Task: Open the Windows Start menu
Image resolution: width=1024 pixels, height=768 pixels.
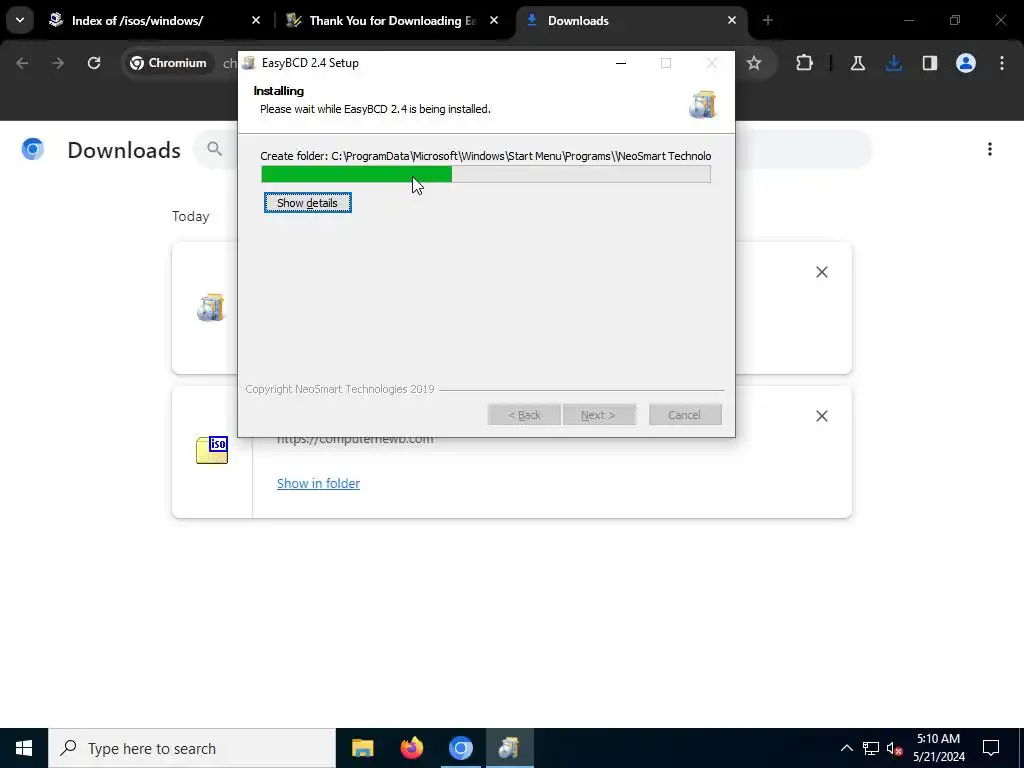Action: [x=24, y=748]
